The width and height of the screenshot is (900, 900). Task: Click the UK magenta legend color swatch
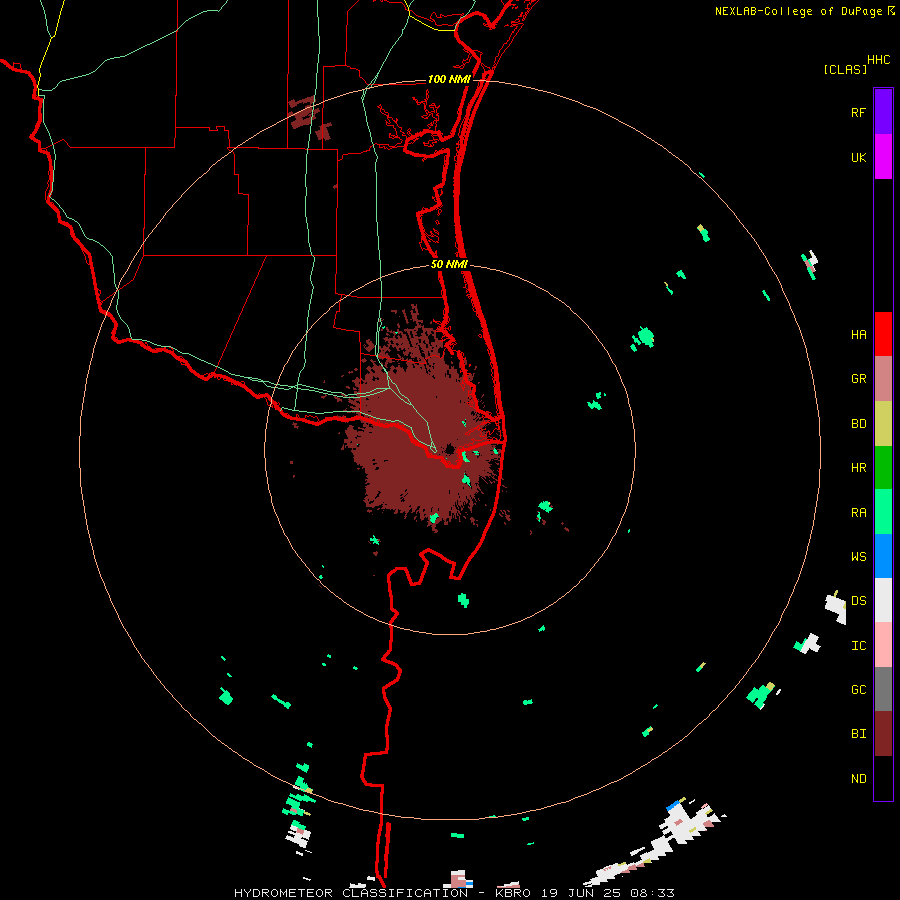point(883,157)
